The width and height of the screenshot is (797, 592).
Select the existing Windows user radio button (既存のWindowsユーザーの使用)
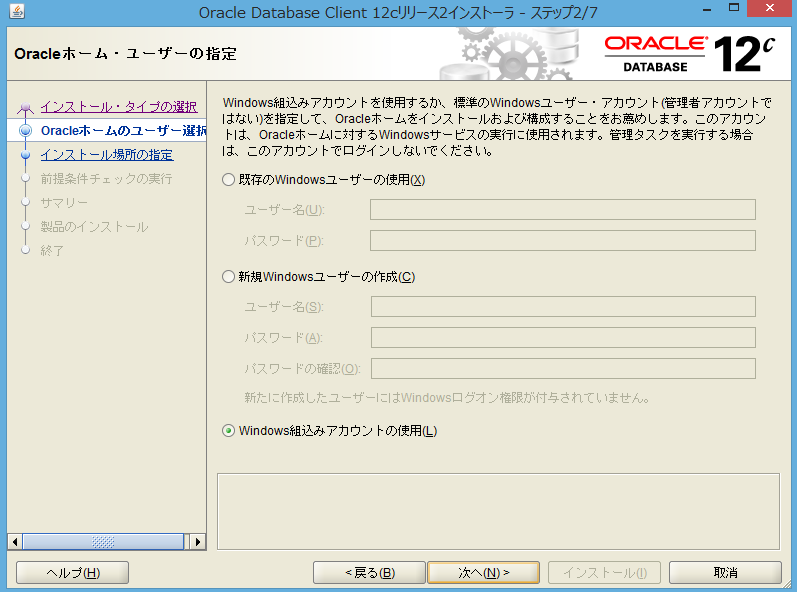(228, 179)
